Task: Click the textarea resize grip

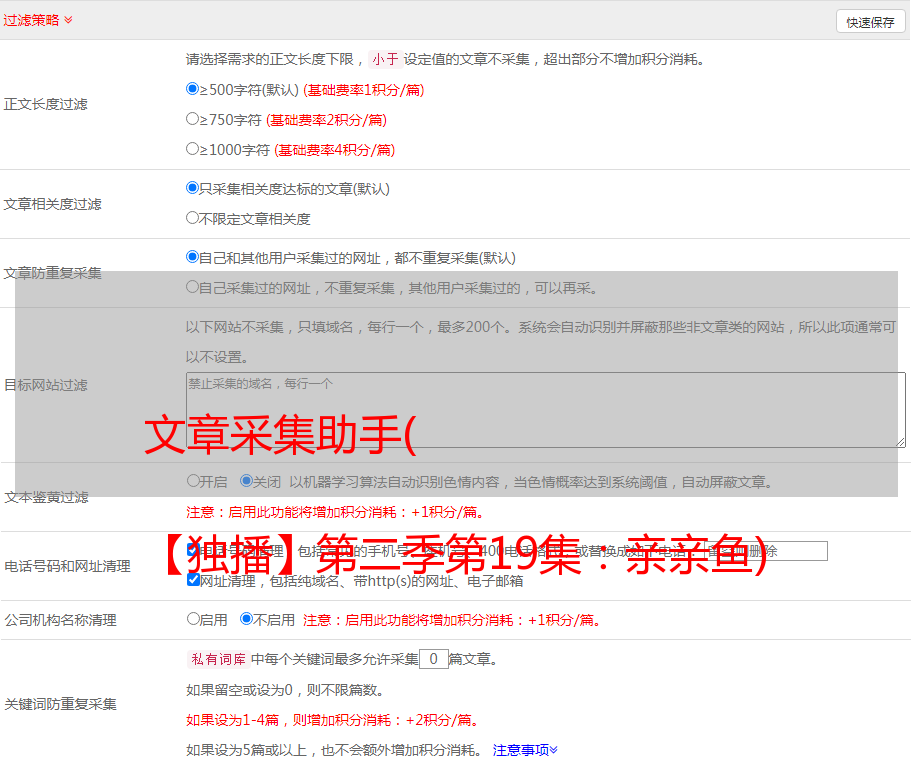Action: click(x=900, y=442)
